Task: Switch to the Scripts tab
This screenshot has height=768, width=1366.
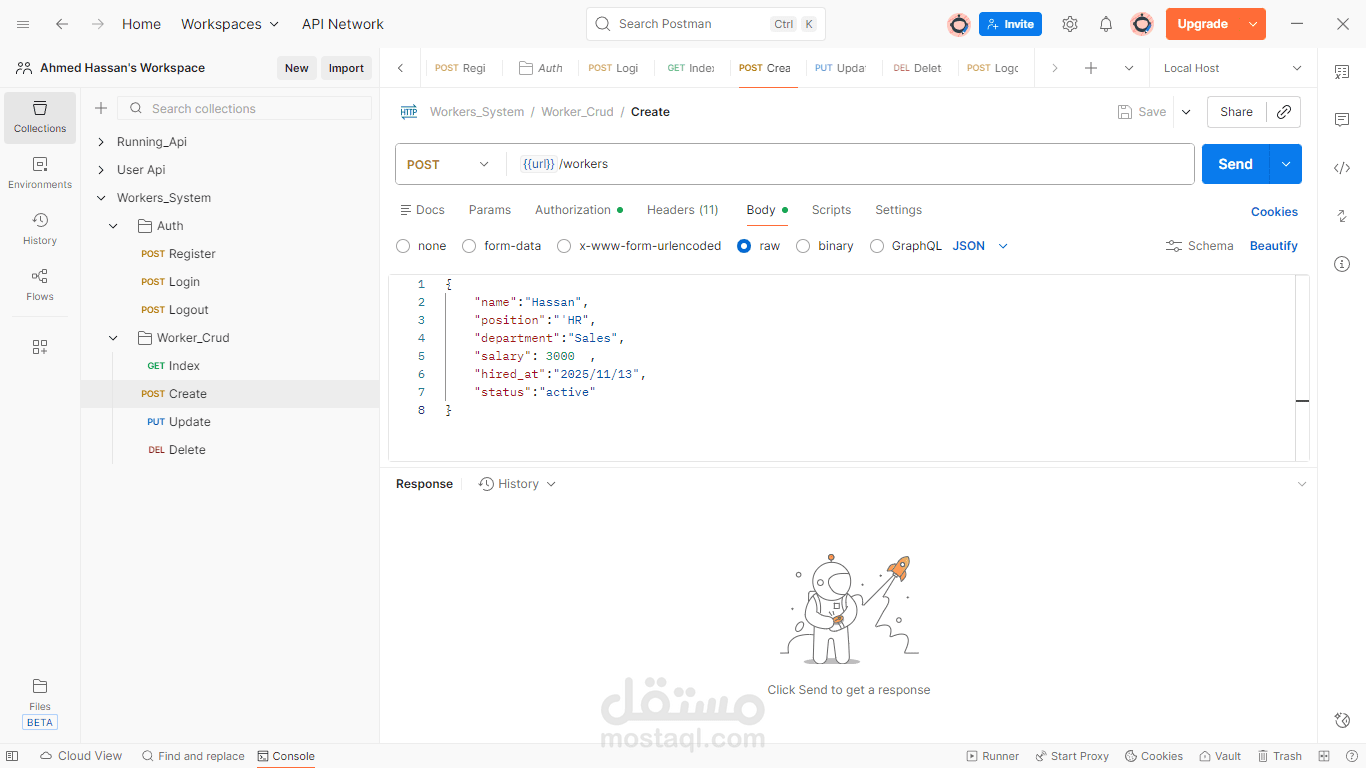Action: (x=831, y=210)
